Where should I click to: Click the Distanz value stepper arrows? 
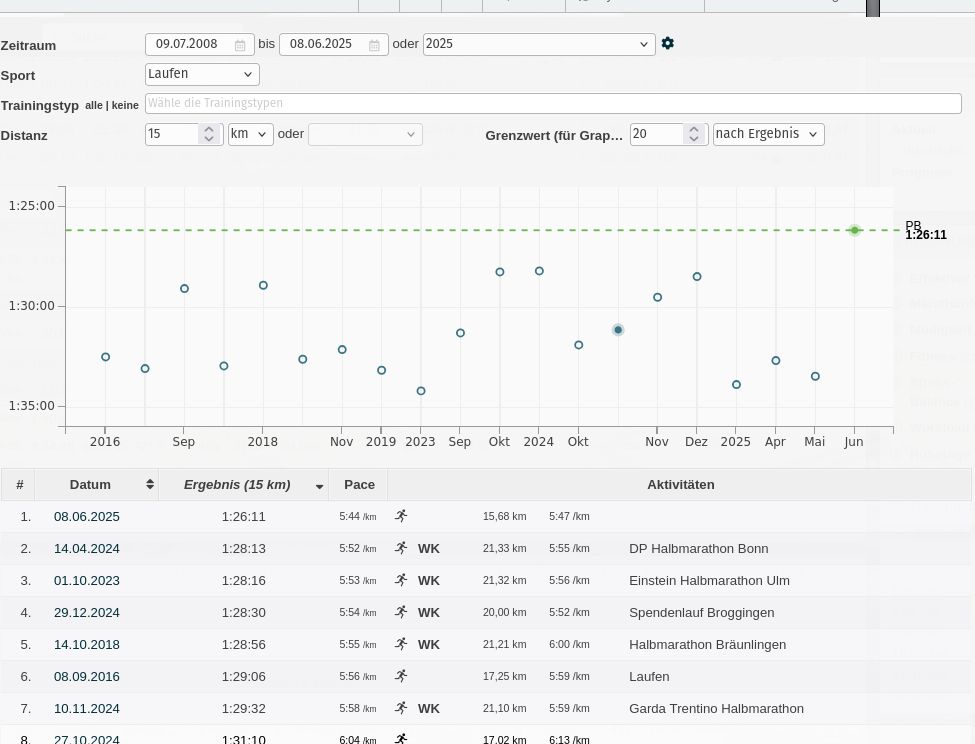coord(209,134)
